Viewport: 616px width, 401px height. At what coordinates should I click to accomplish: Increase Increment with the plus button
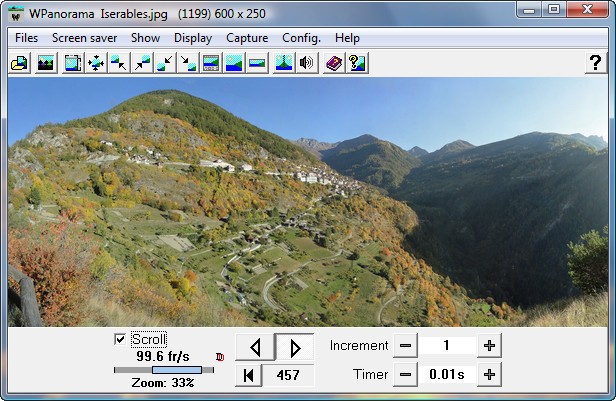490,346
